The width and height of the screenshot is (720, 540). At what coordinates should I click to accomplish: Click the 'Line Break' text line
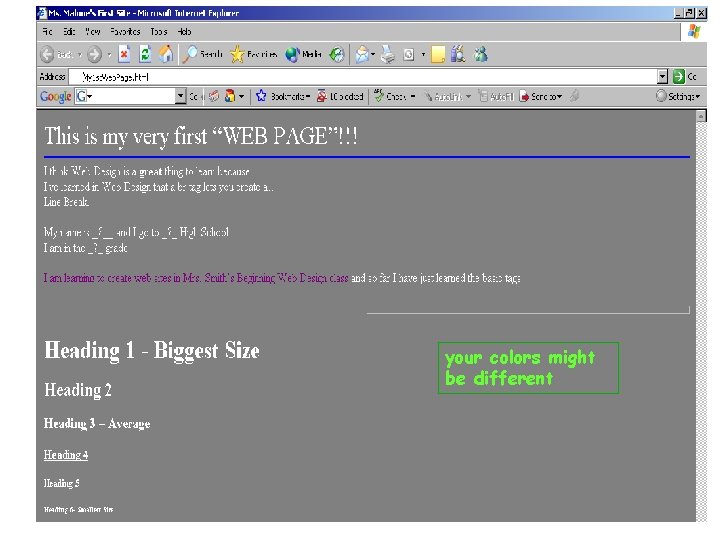point(66,202)
